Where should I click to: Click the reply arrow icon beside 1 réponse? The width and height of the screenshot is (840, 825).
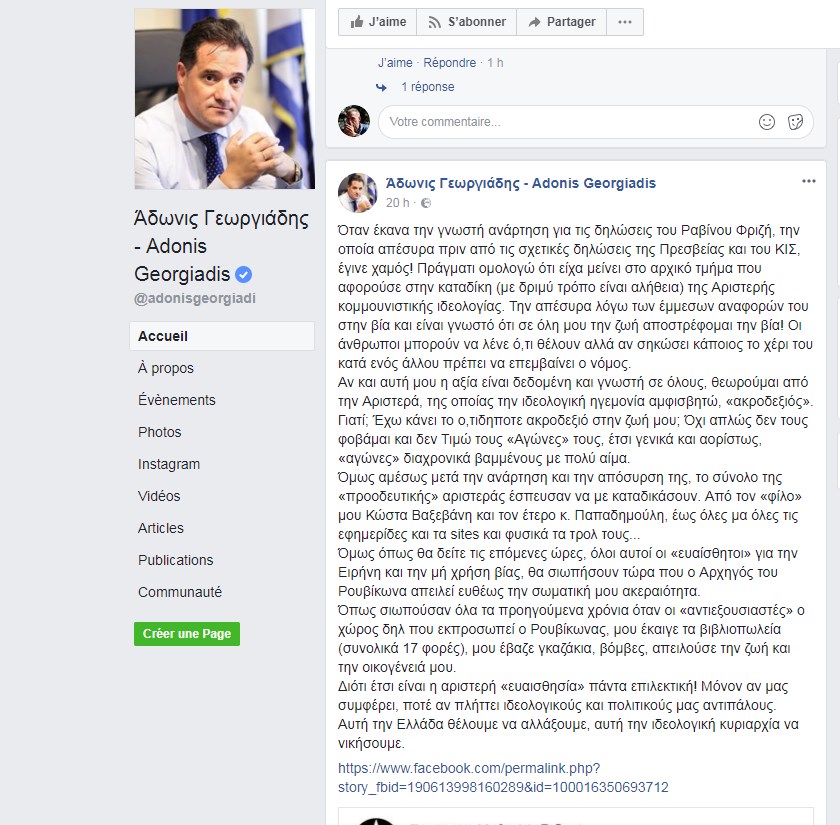[381, 87]
